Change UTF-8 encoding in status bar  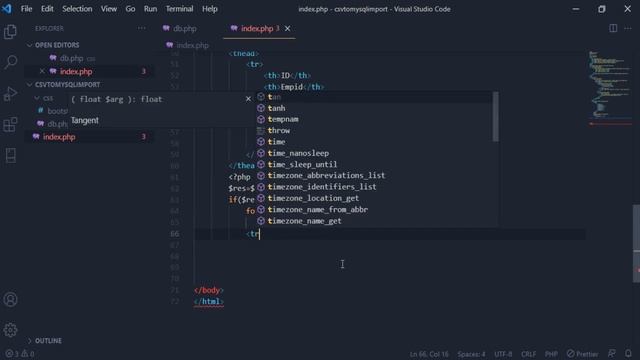[503, 353]
